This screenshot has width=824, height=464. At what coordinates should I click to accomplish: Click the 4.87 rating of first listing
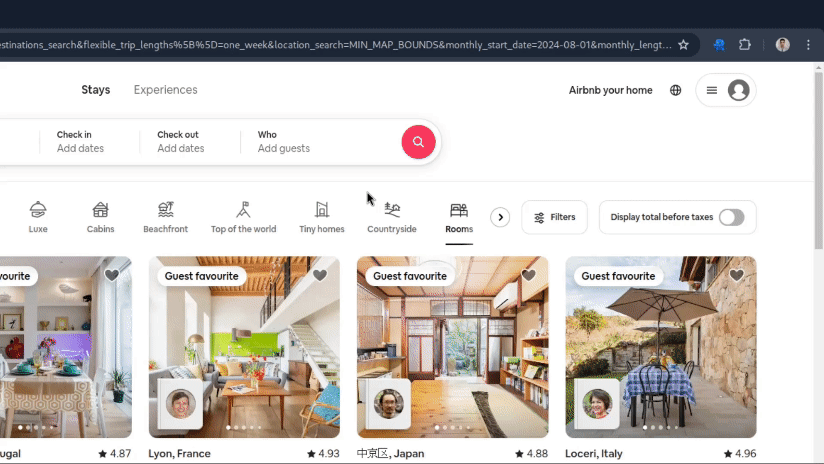115,453
